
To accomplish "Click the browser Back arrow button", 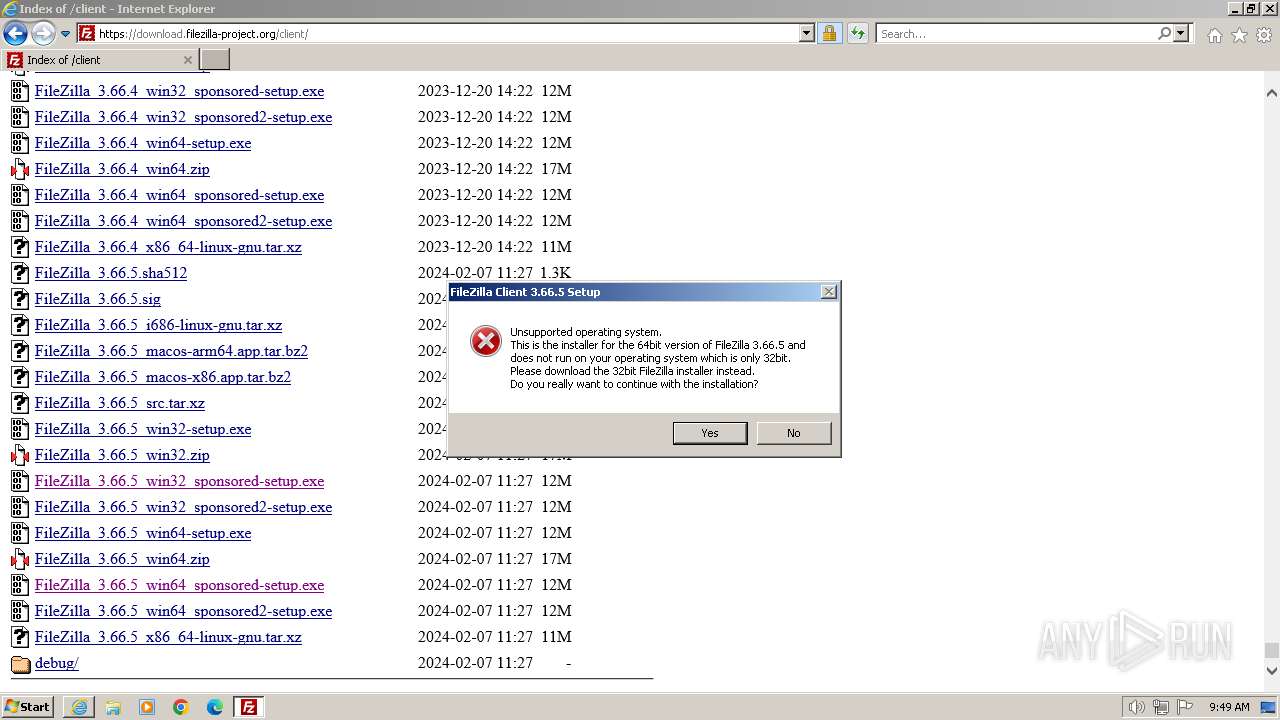I will pos(15,33).
